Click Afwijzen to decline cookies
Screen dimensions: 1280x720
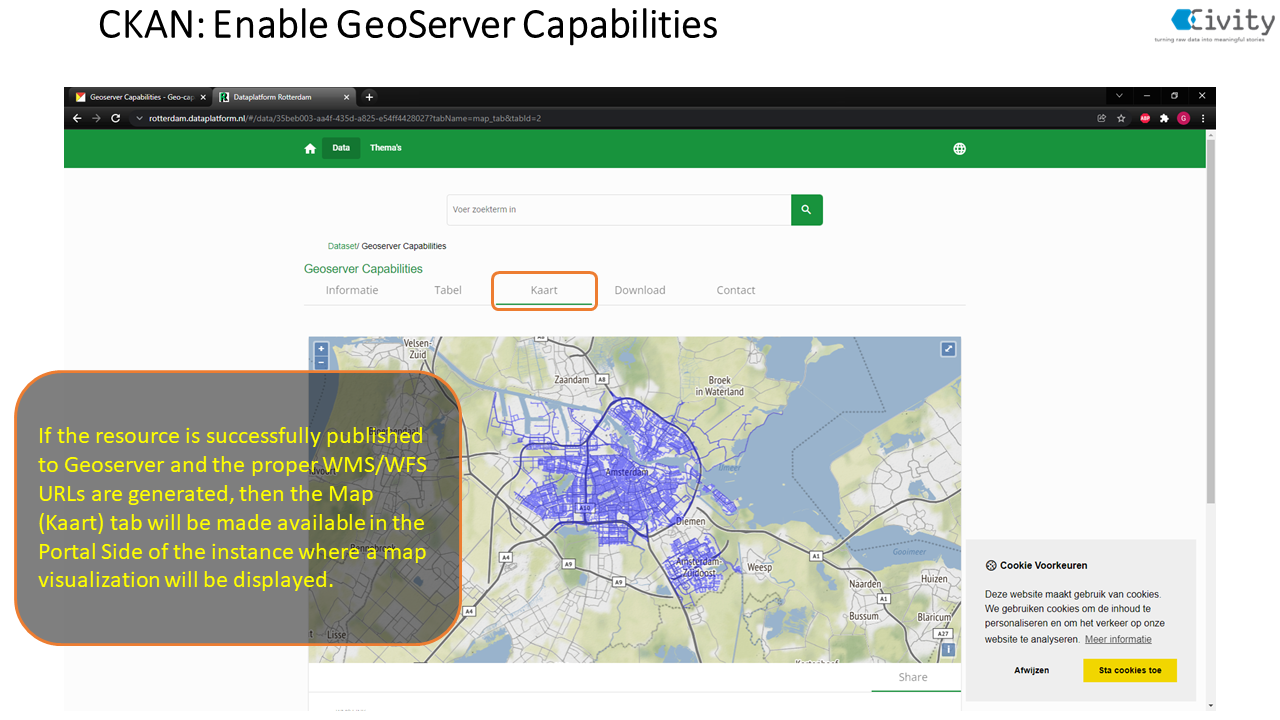[1032, 670]
